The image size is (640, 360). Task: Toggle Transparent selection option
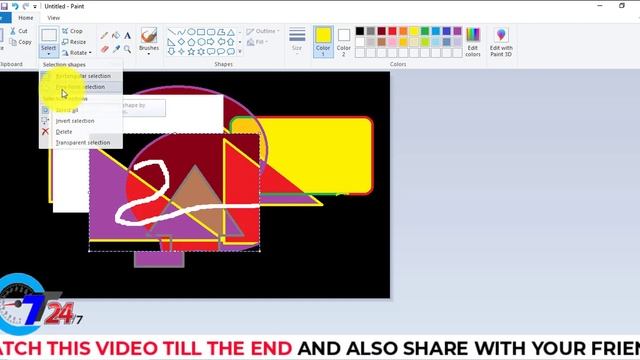pyautogui.click(x=81, y=142)
